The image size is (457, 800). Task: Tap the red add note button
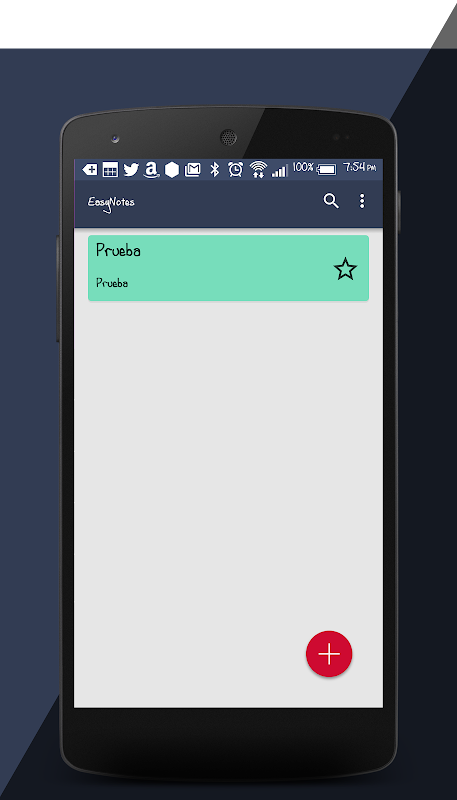(x=329, y=654)
